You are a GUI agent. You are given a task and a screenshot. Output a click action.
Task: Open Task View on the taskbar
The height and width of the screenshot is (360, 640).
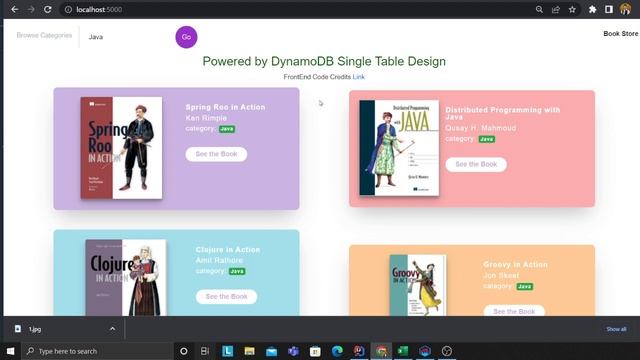205,351
